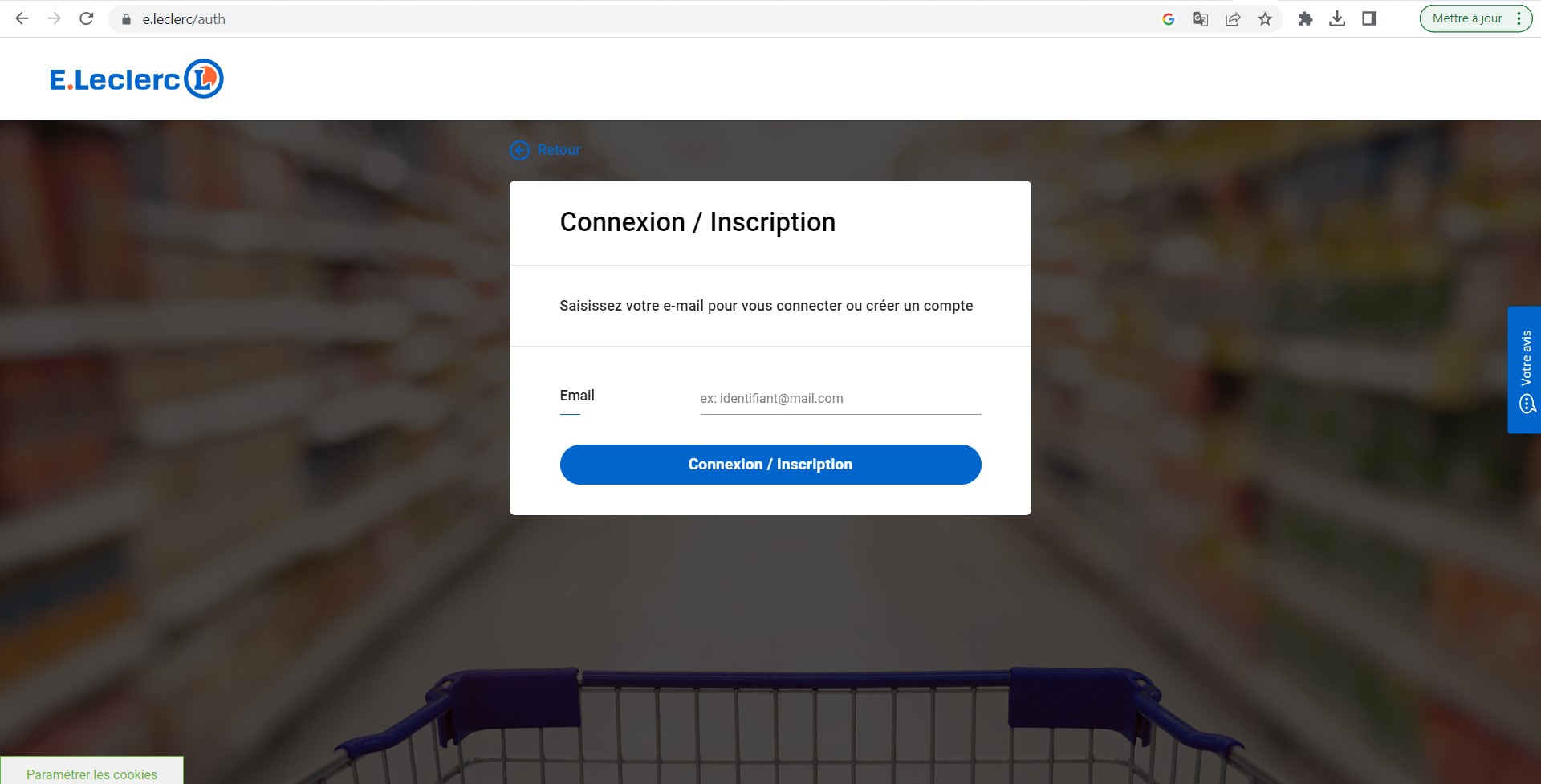Open the Votre avis feedback tab
1541x784 pixels.
coord(1525,370)
